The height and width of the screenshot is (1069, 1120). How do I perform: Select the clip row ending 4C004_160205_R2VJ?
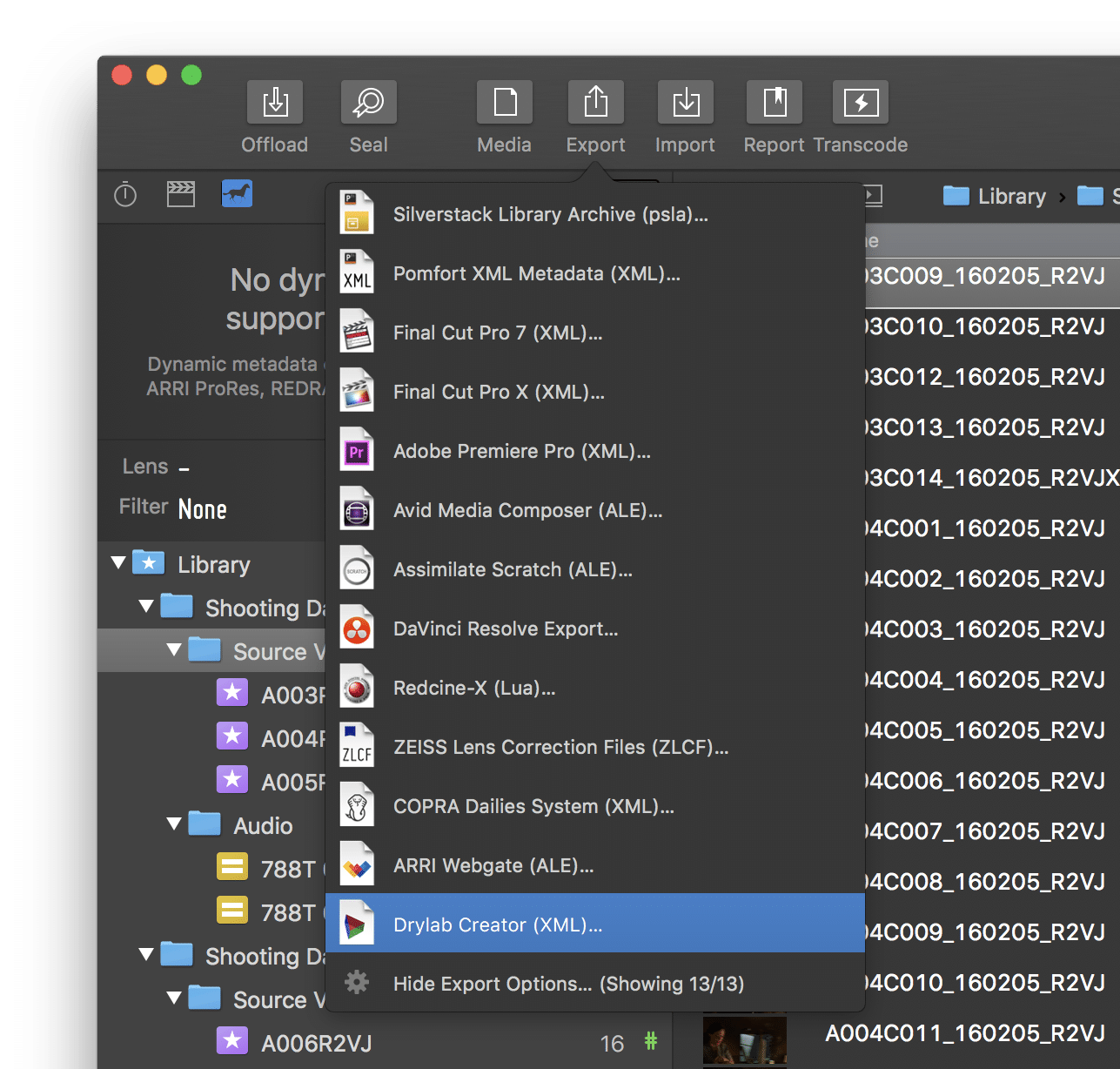(x=992, y=680)
